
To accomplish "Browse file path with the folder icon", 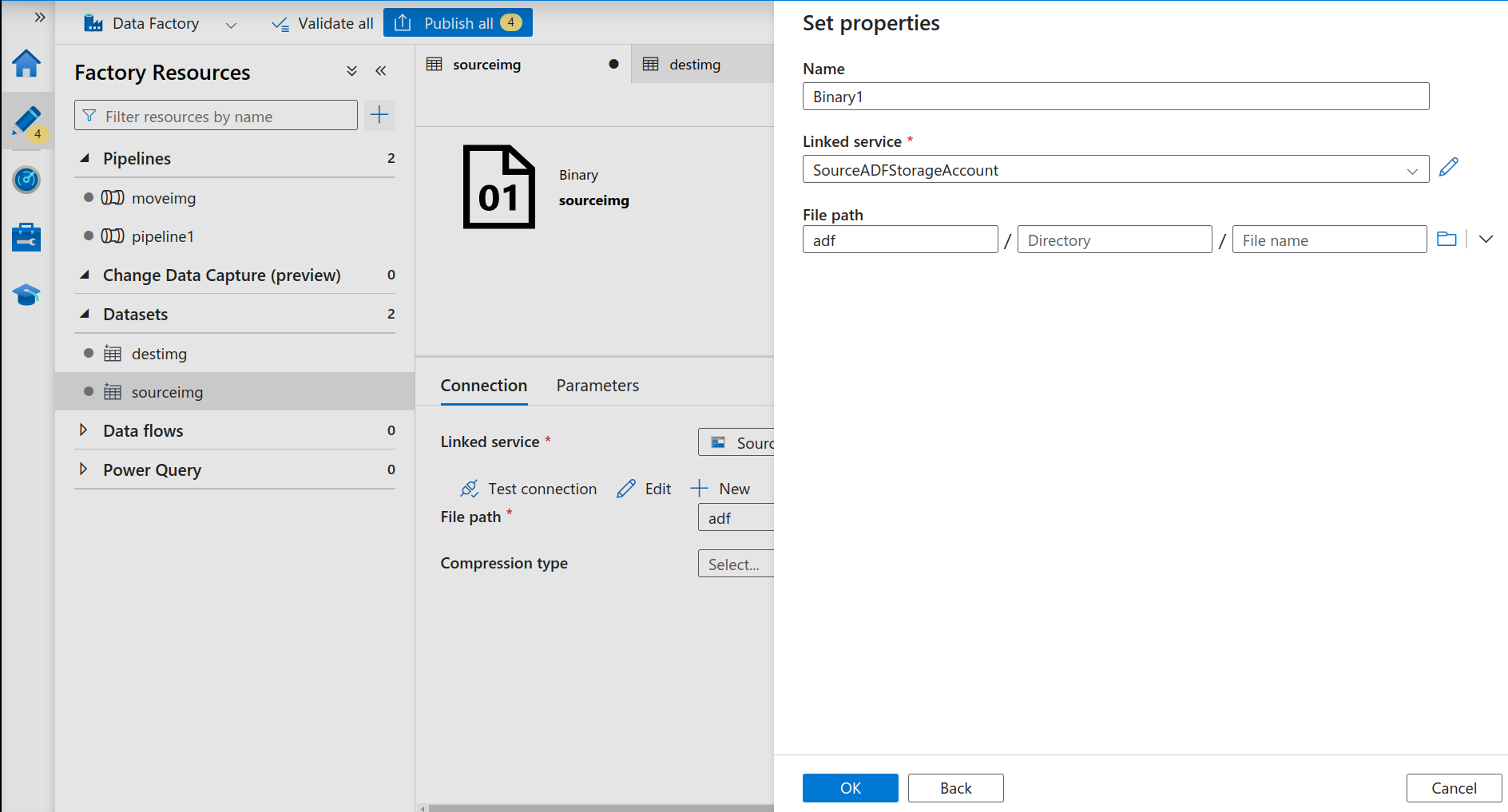I will [x=1446, y=239].
